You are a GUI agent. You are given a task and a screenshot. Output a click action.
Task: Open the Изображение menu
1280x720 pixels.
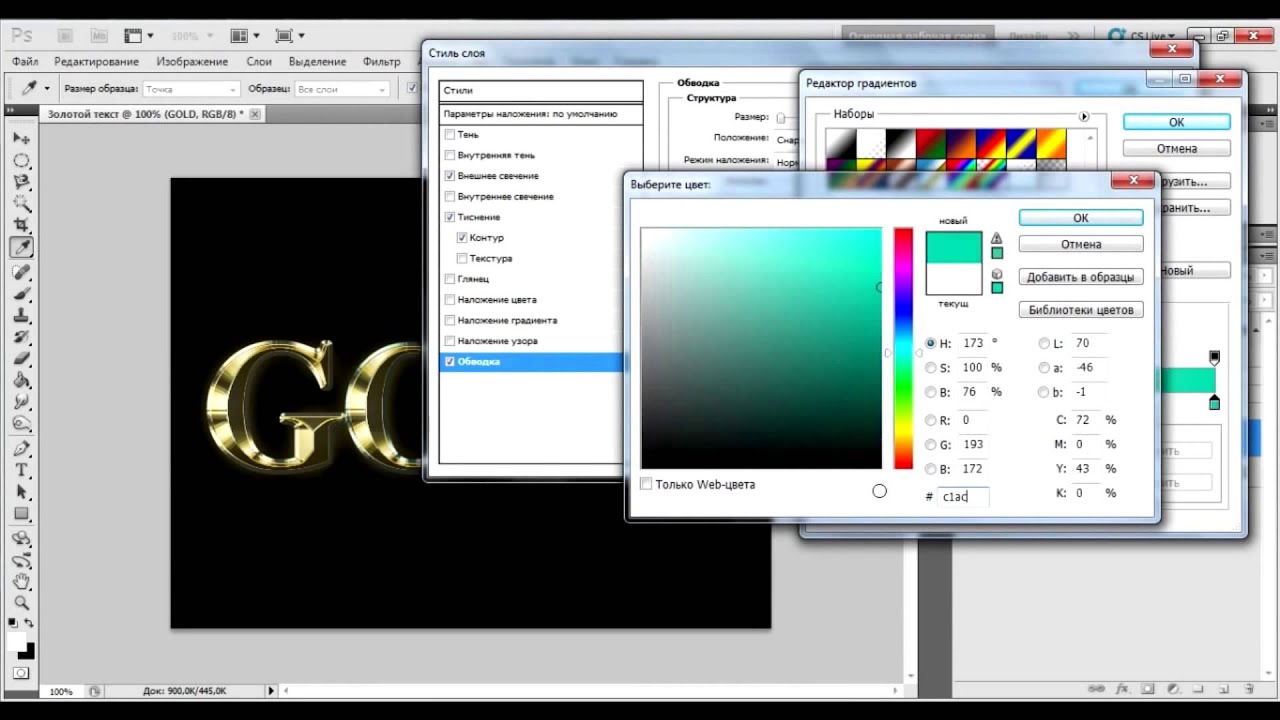coord(192,62)
